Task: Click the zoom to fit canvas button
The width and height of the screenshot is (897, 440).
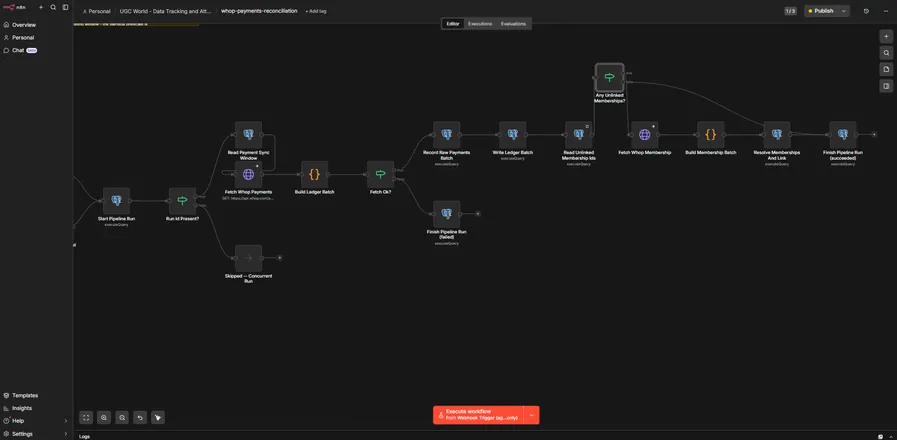Action: click(86, 418)
